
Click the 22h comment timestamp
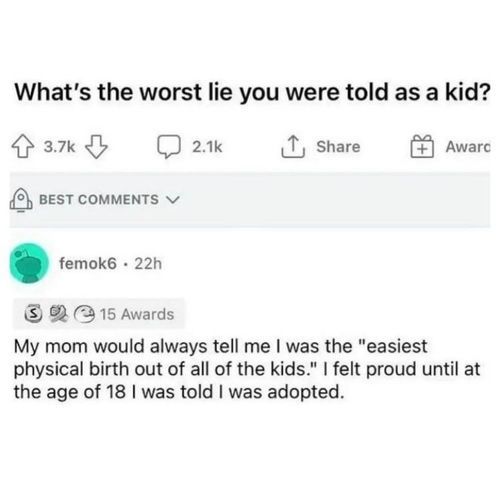[x=148, y=264]
